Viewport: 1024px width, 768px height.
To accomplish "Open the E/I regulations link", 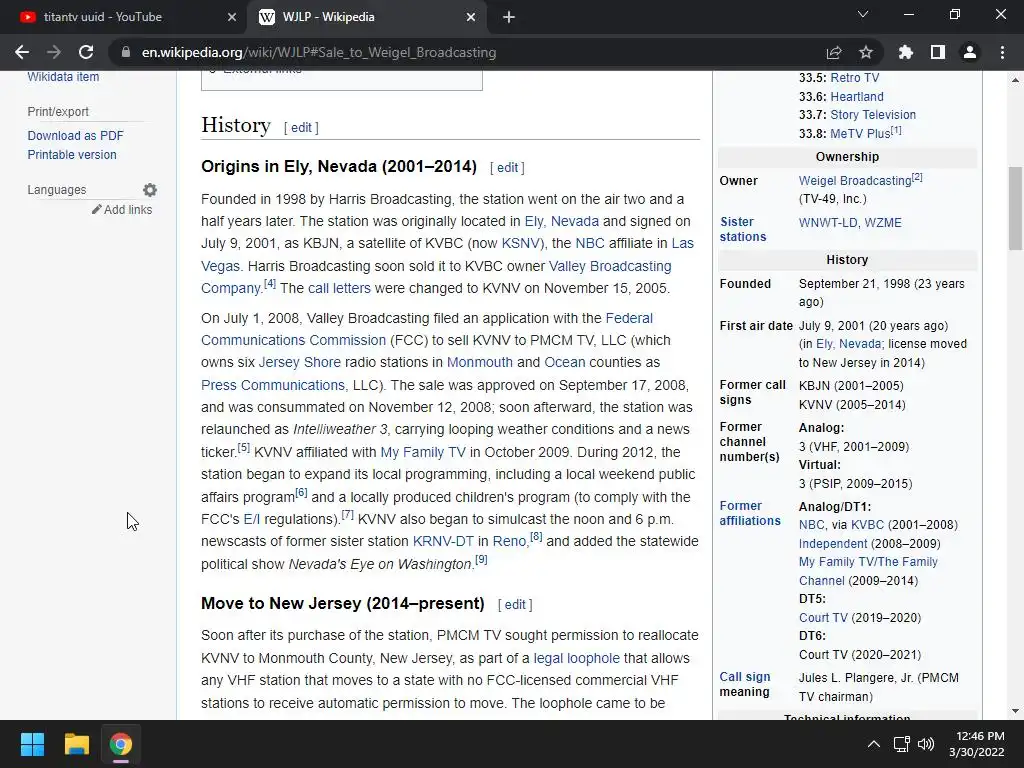I will (x=251, y=520).
